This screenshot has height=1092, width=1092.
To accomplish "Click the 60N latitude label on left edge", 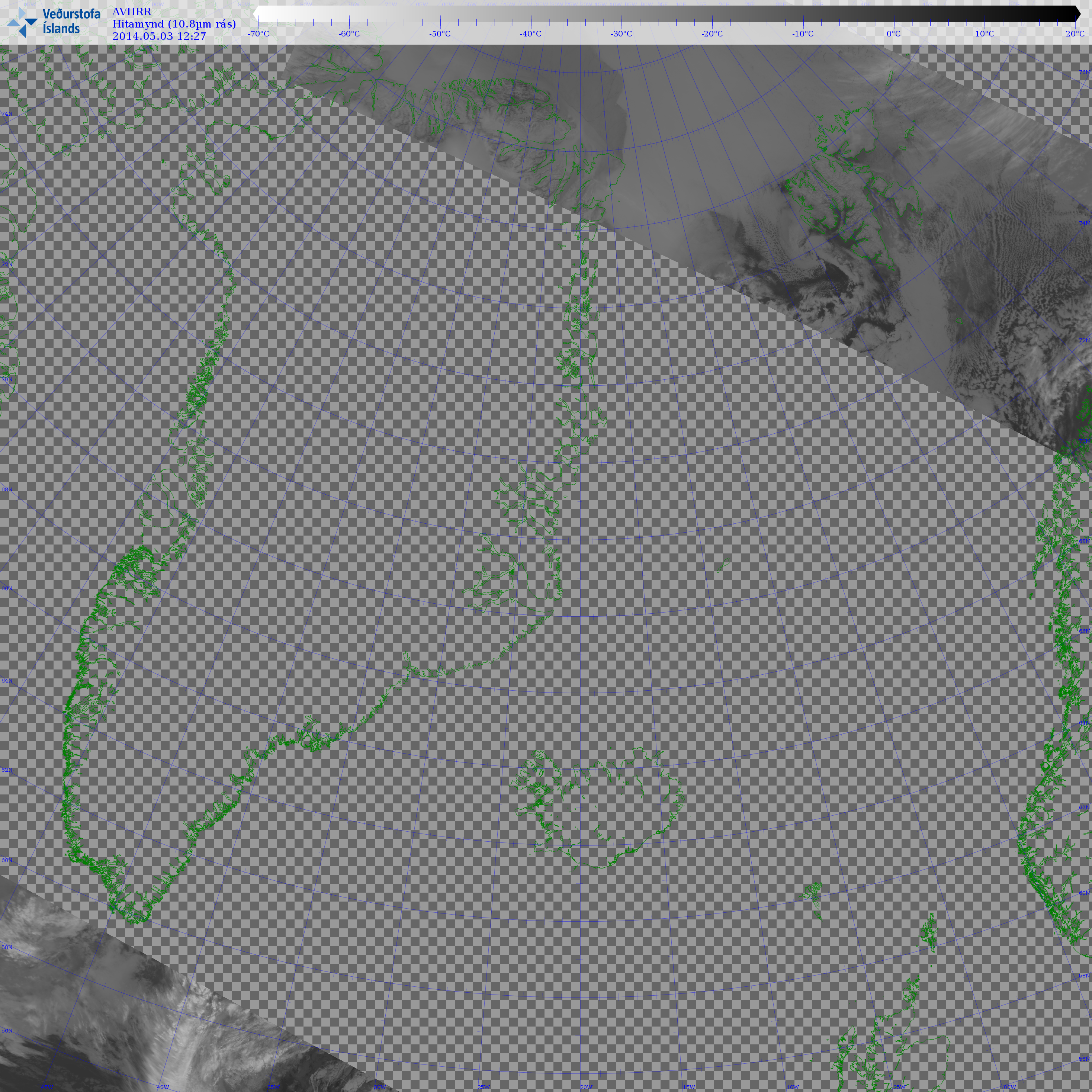I will tap(7, 860).
